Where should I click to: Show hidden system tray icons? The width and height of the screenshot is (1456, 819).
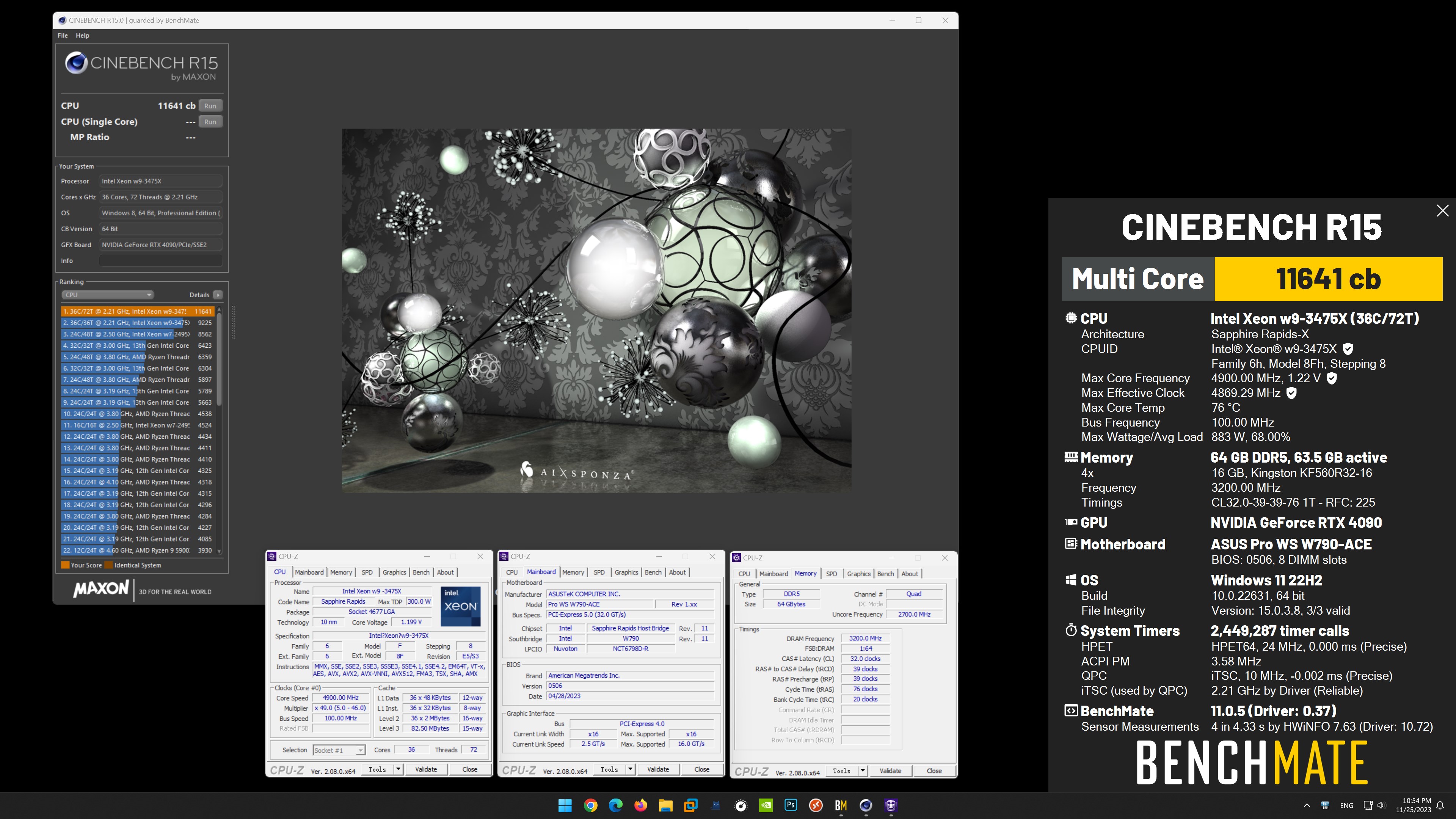tap(1307, 805)
